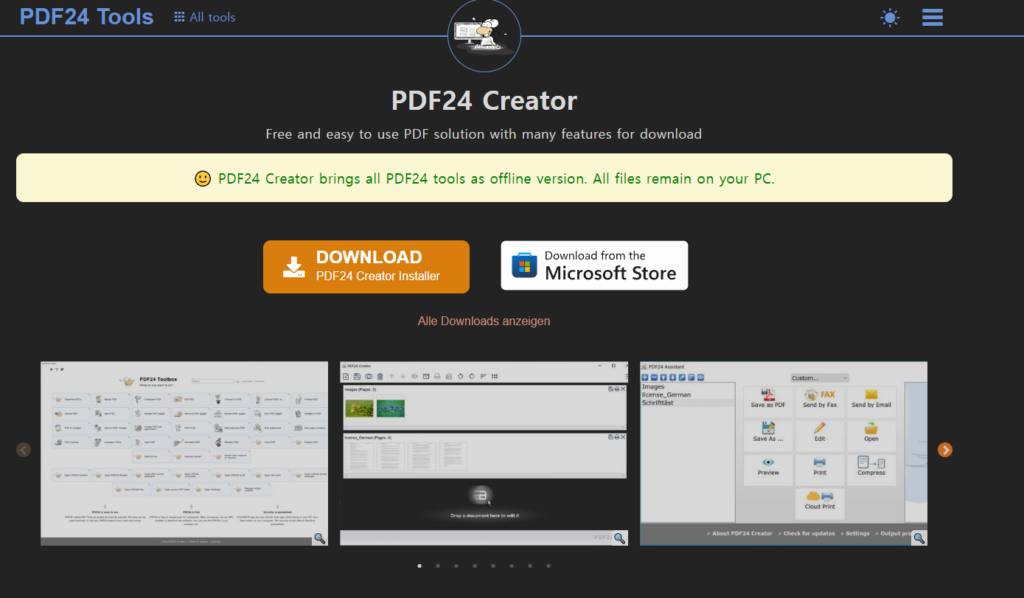Click Download from the Microsoft Store
Viewport: 1024px width, 598px height.
tap(594, 265)
